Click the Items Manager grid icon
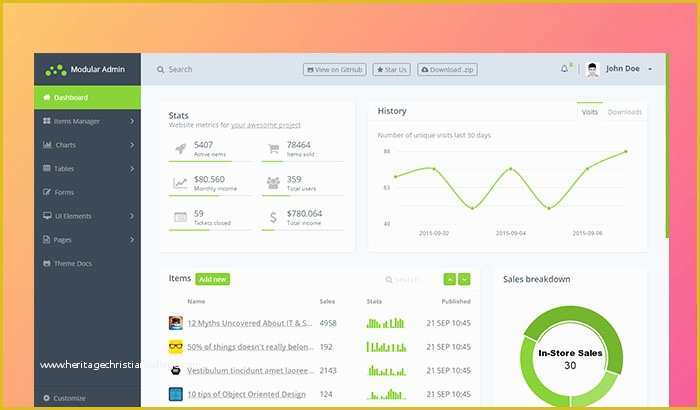Image resolution: width=700 pixels, height=410 pixels. point(46,121)
